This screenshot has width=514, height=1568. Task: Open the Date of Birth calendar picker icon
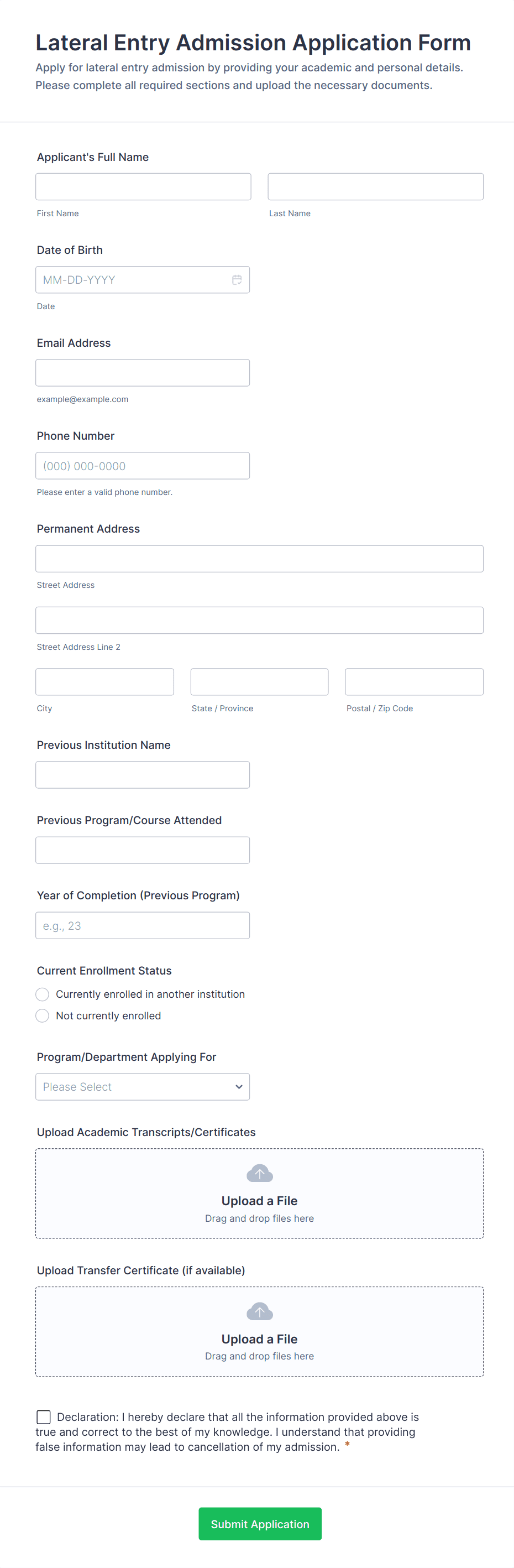237,280
